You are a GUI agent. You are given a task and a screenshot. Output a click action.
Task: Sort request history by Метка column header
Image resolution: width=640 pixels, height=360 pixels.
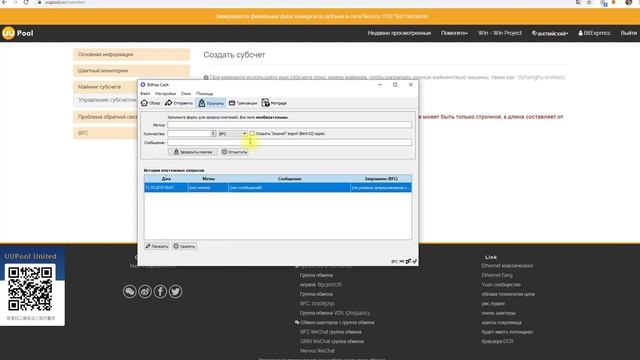[208, 179]
